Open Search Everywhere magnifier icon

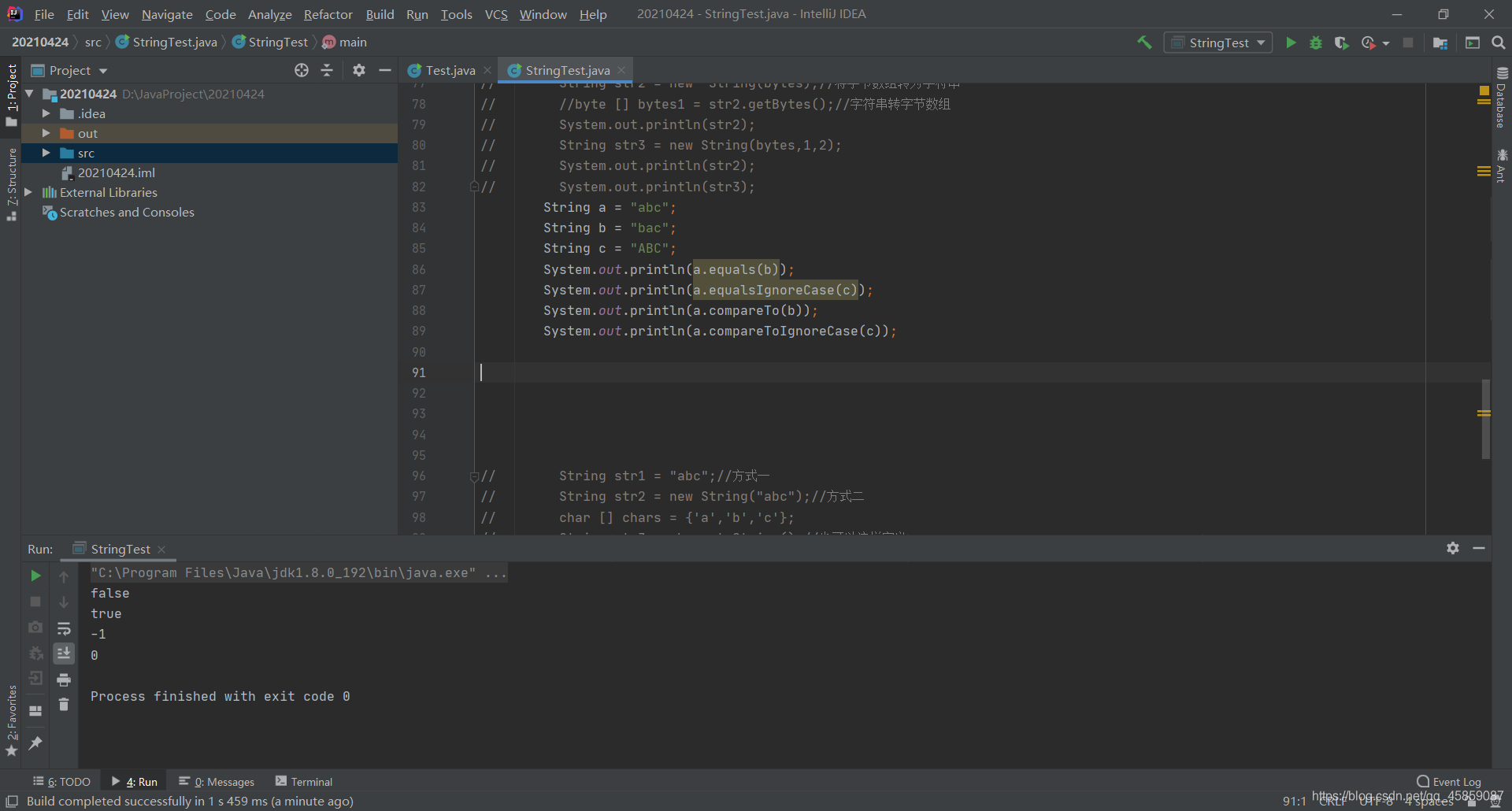[1499, 43]
